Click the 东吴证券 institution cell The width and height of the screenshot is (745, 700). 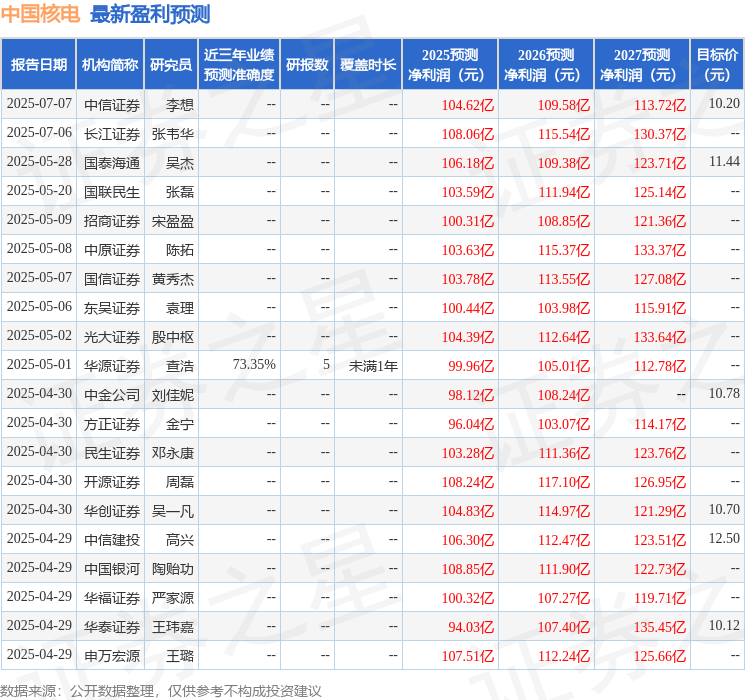[x=112, y=308]
